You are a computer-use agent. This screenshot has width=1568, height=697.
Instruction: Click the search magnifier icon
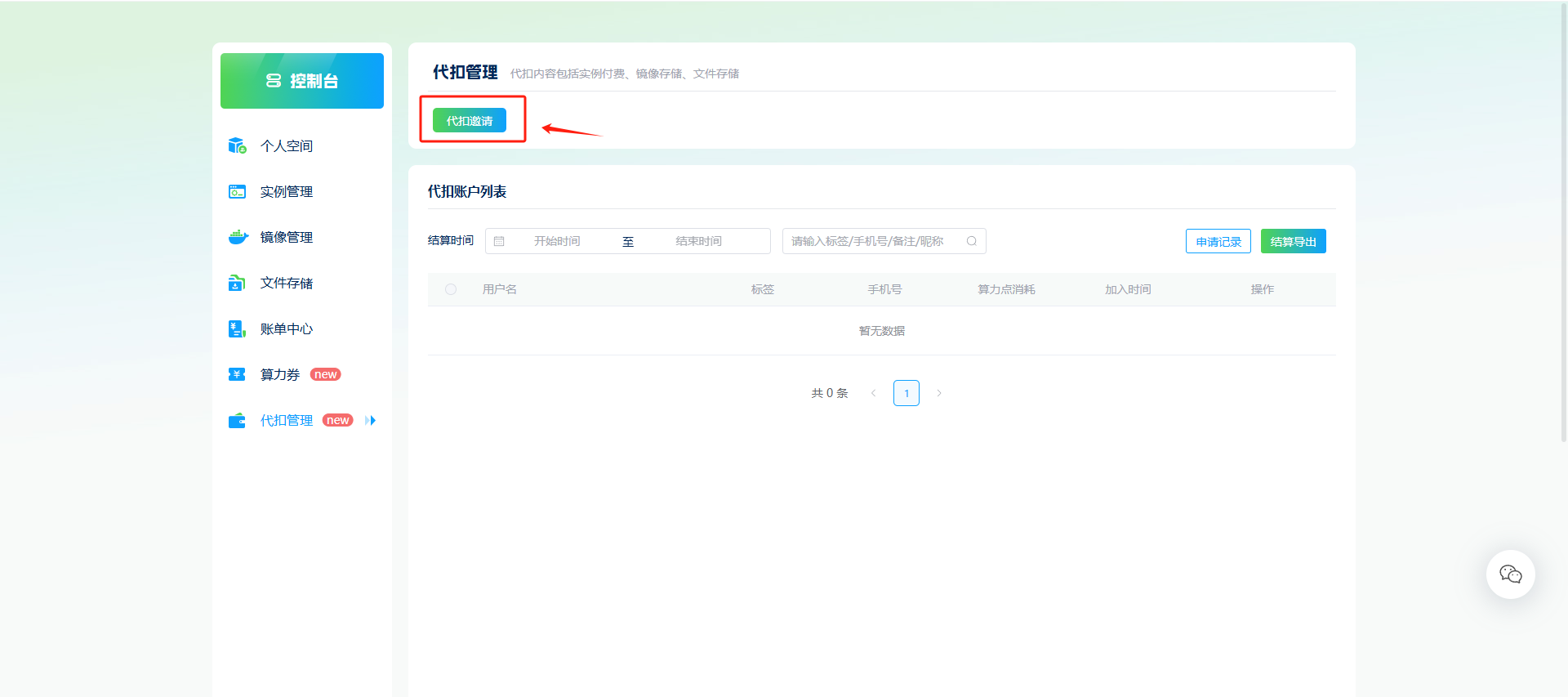click(x=972, y=241)
